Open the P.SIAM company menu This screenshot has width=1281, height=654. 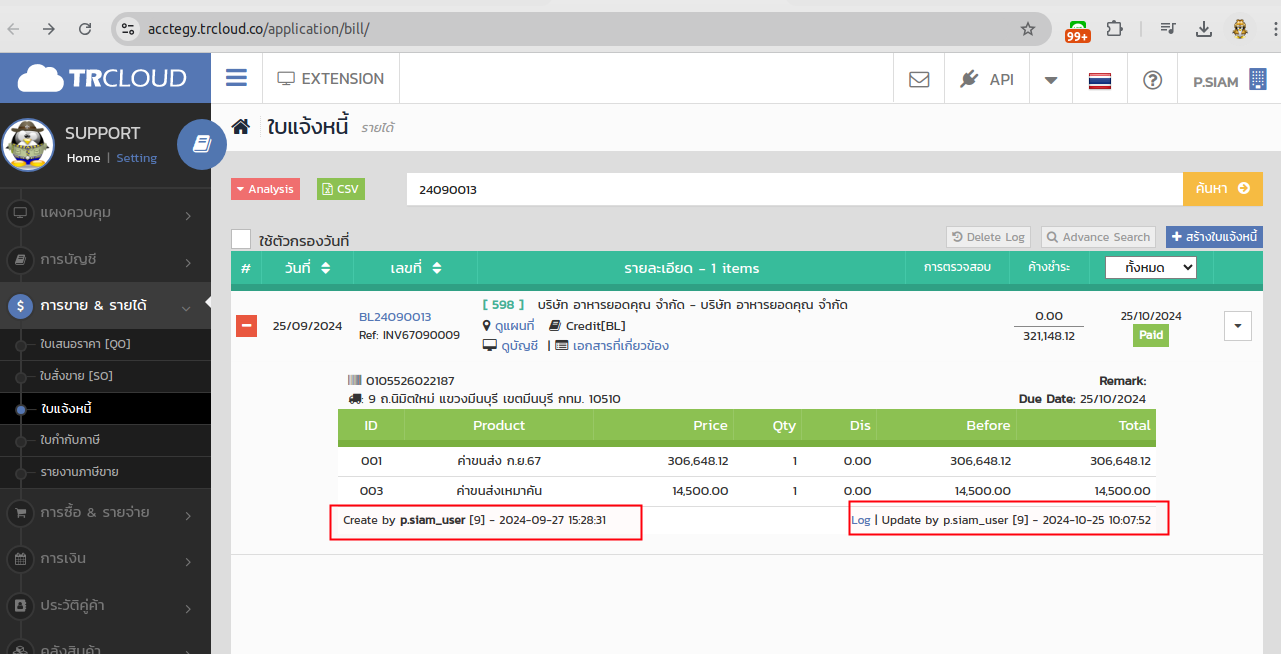1229,81
